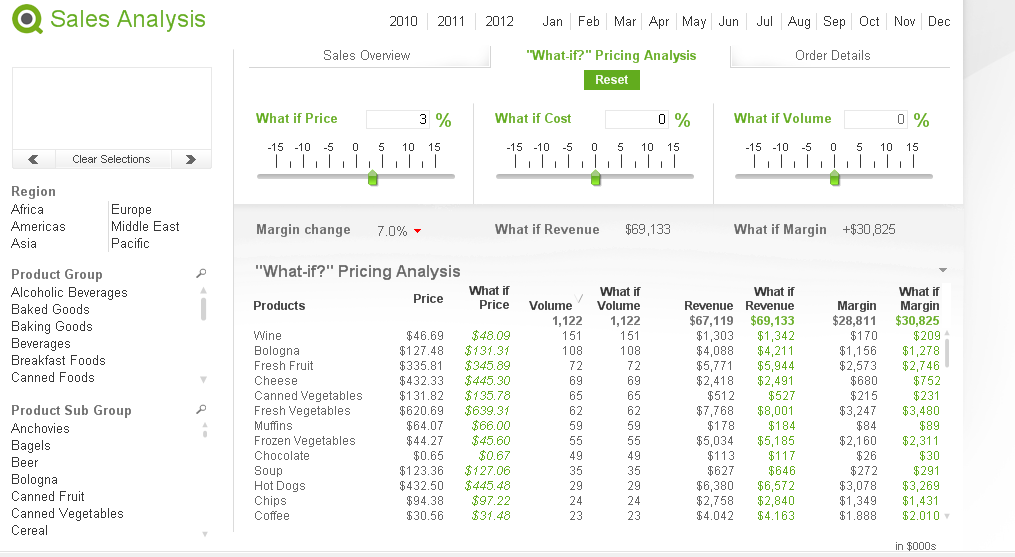The image size is (1015, 557).
Task: Switch to the Sales Overview tab
Action: (x=367, y=55)
